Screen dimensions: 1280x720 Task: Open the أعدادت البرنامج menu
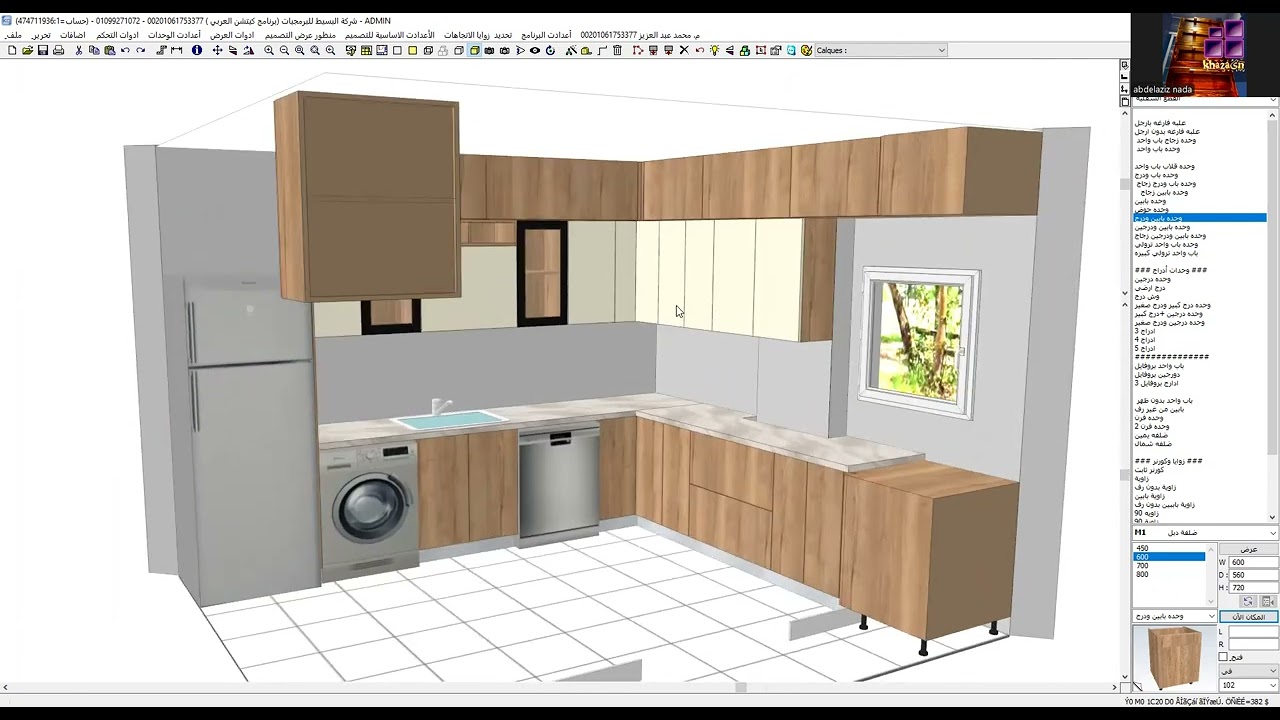click(x=546, y=35)
